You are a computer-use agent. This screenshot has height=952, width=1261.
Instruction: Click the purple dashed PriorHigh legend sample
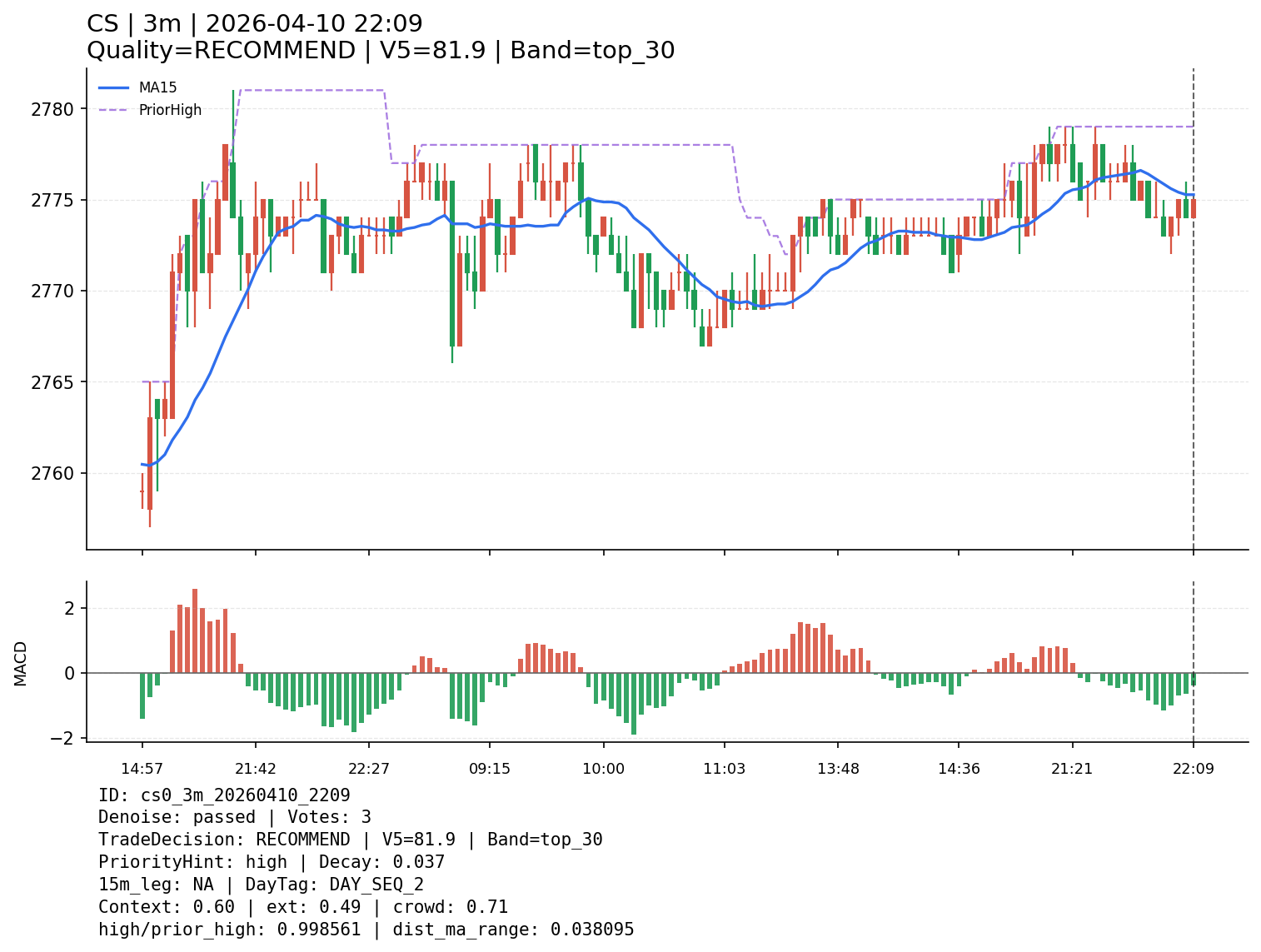point(114,110)
